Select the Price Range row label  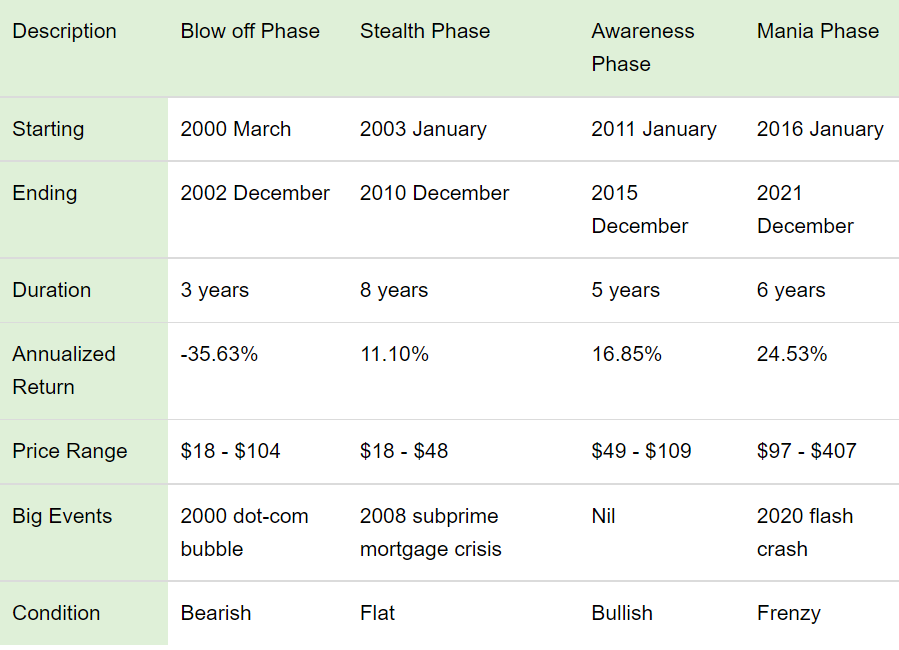click(70, 451)
